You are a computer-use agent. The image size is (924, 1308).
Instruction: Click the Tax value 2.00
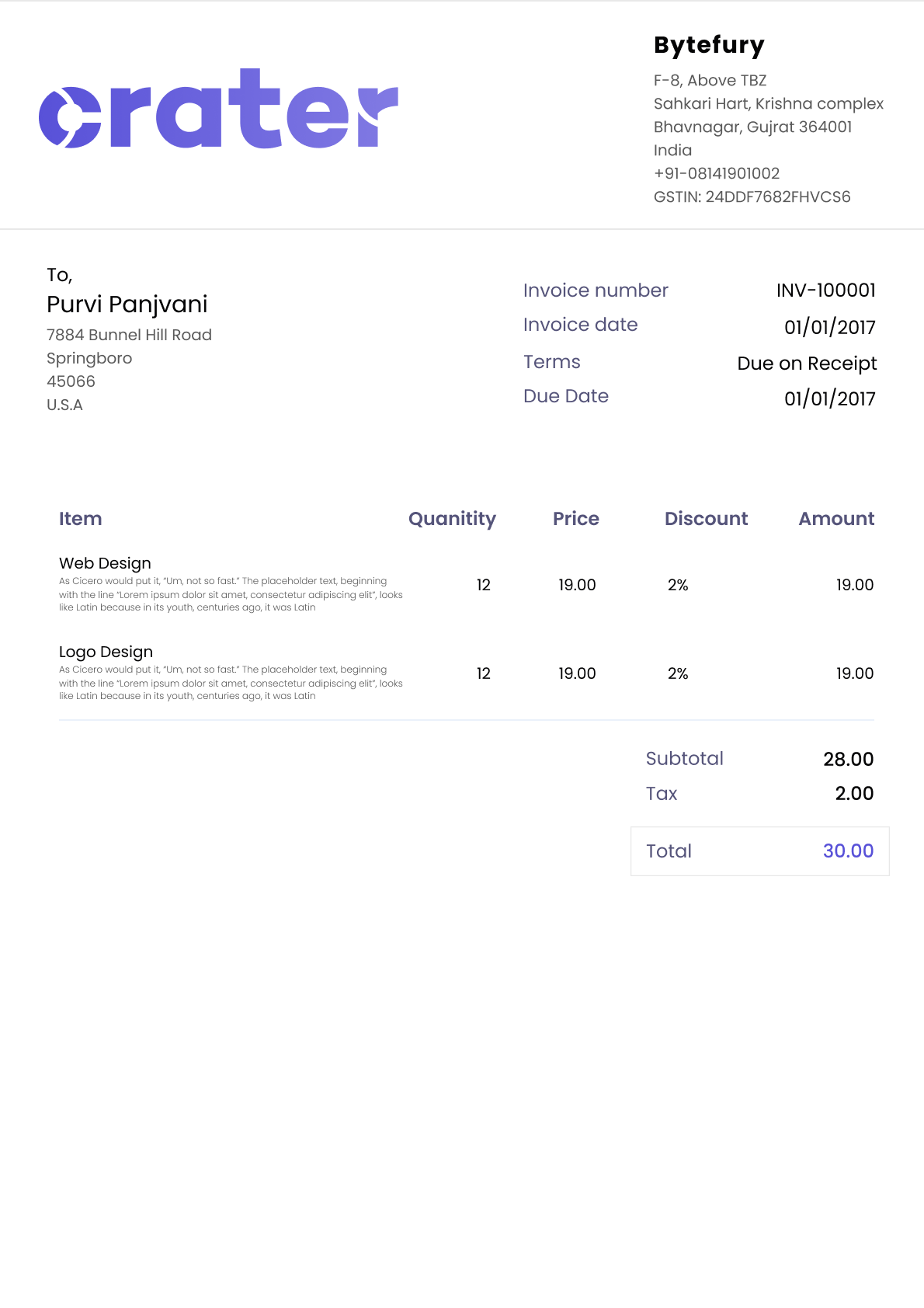[x=854, y=793]
